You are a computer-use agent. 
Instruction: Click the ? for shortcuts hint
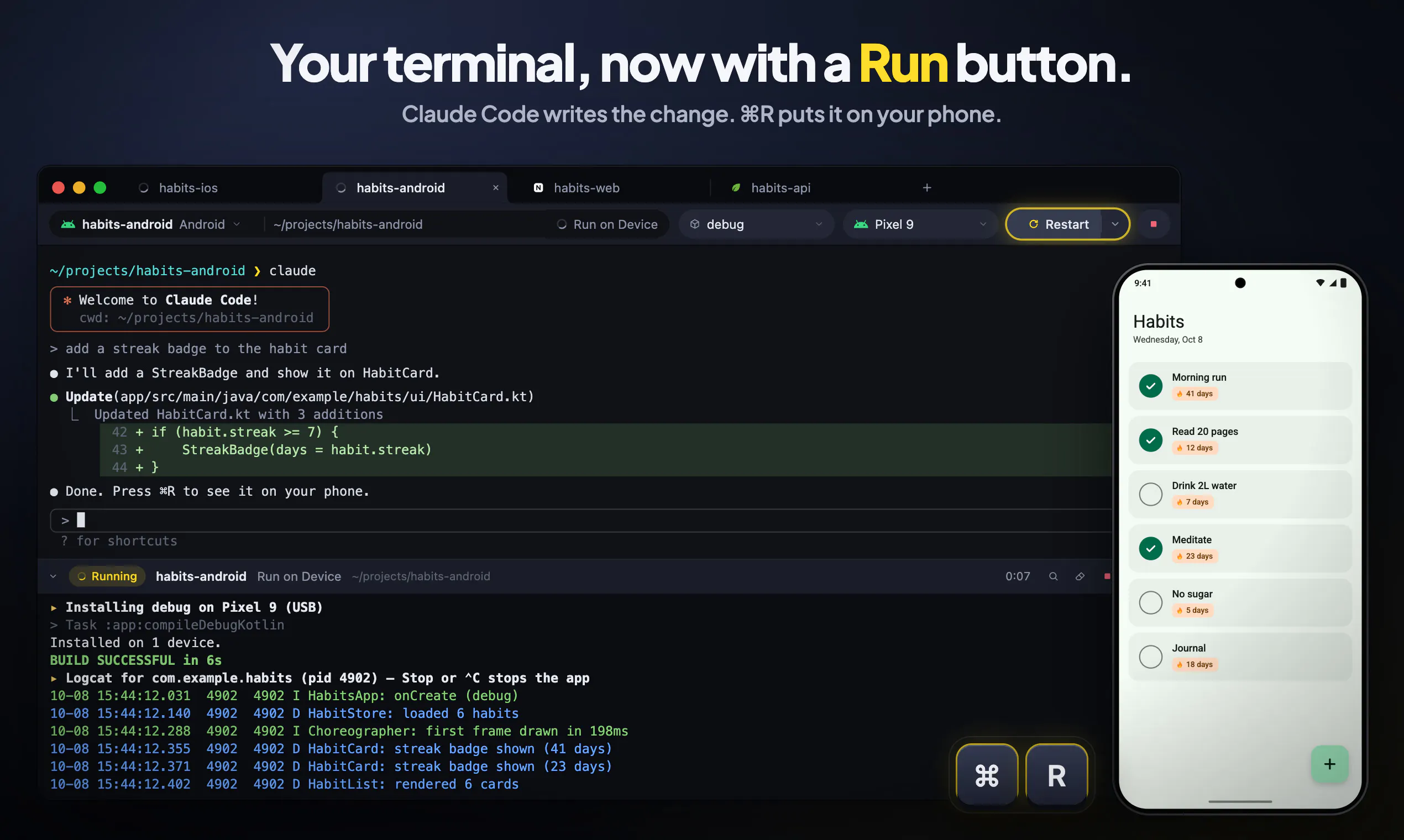click(119, 540)
